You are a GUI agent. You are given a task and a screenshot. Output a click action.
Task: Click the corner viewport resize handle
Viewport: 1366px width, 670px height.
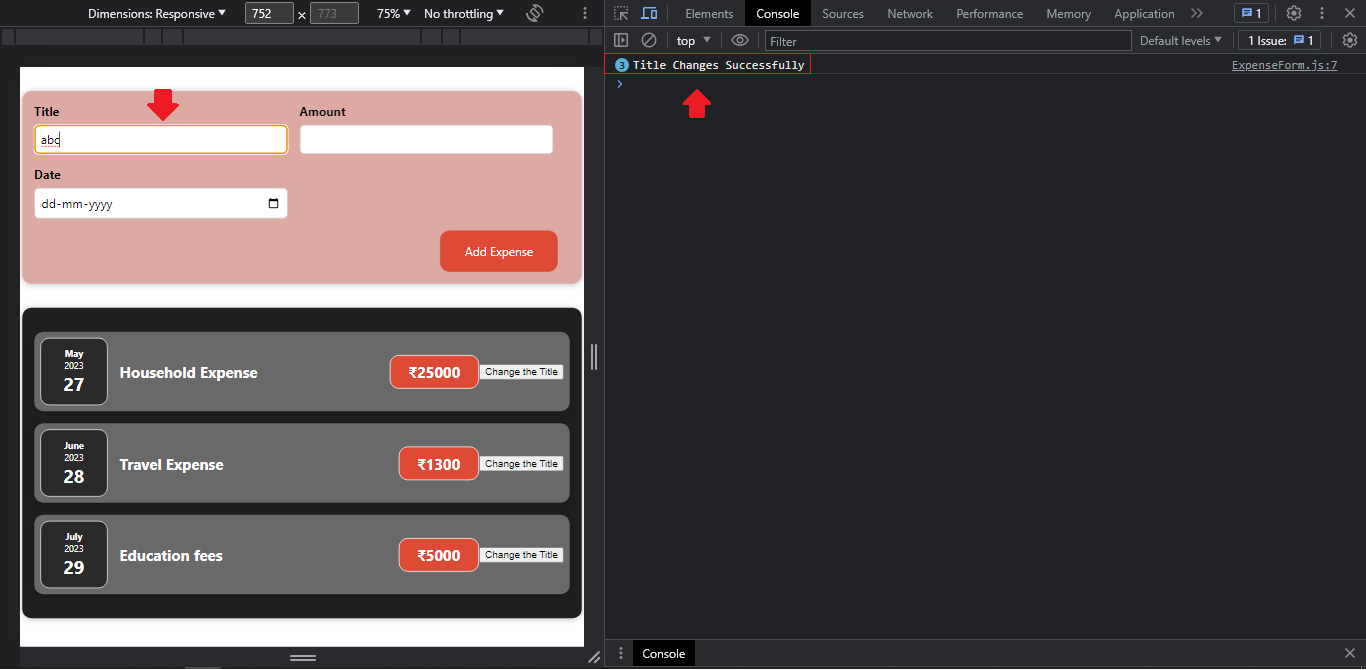pos(594,657)
